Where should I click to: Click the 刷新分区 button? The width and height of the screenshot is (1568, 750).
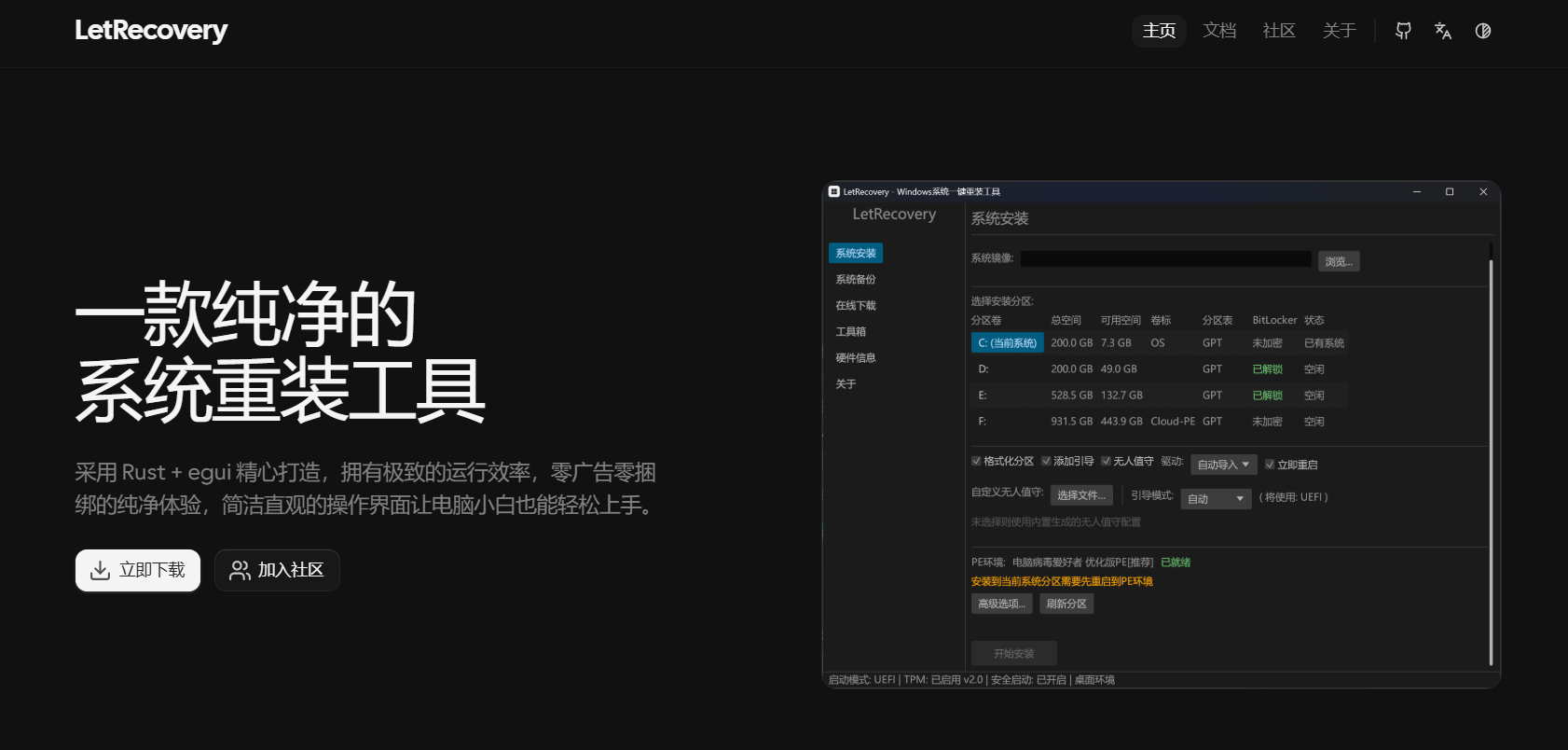1066,604
